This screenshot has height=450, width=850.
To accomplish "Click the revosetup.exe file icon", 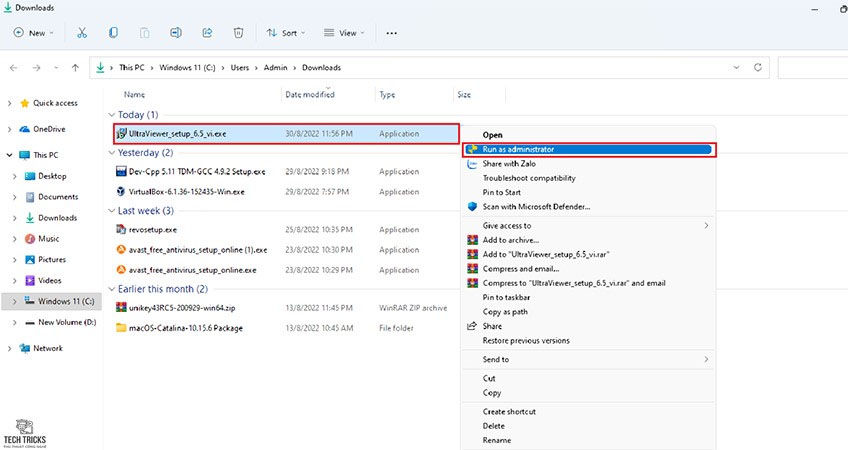I will click(x=121, y=229).
